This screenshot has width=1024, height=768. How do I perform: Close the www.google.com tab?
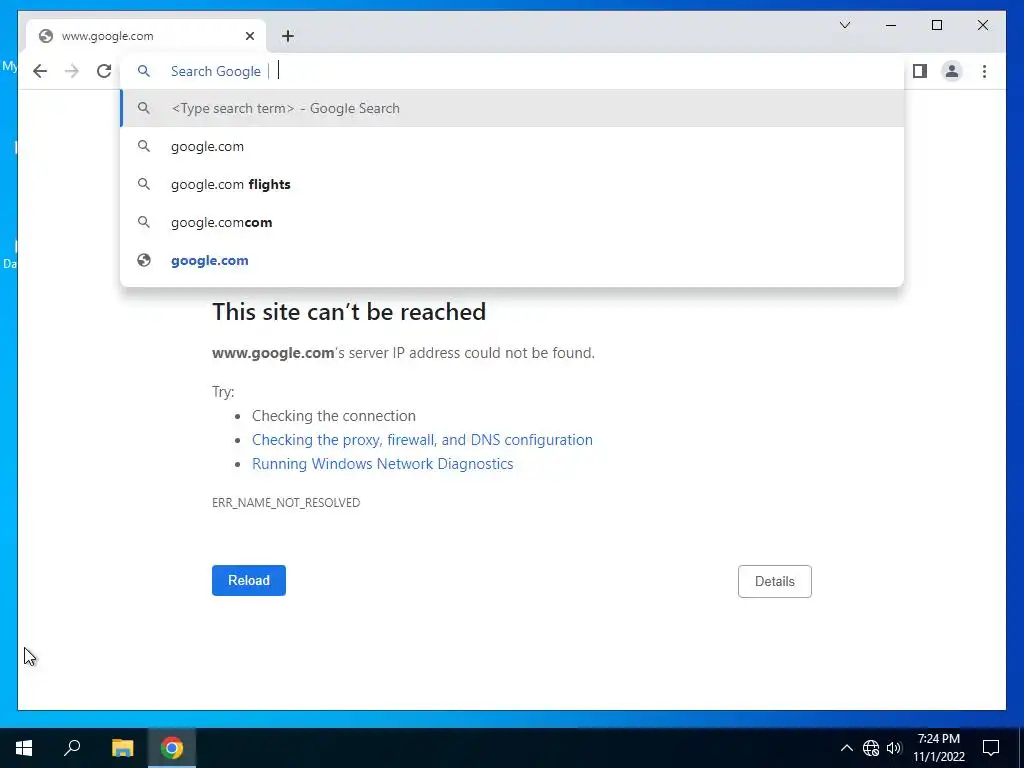(x=249, y=36)
